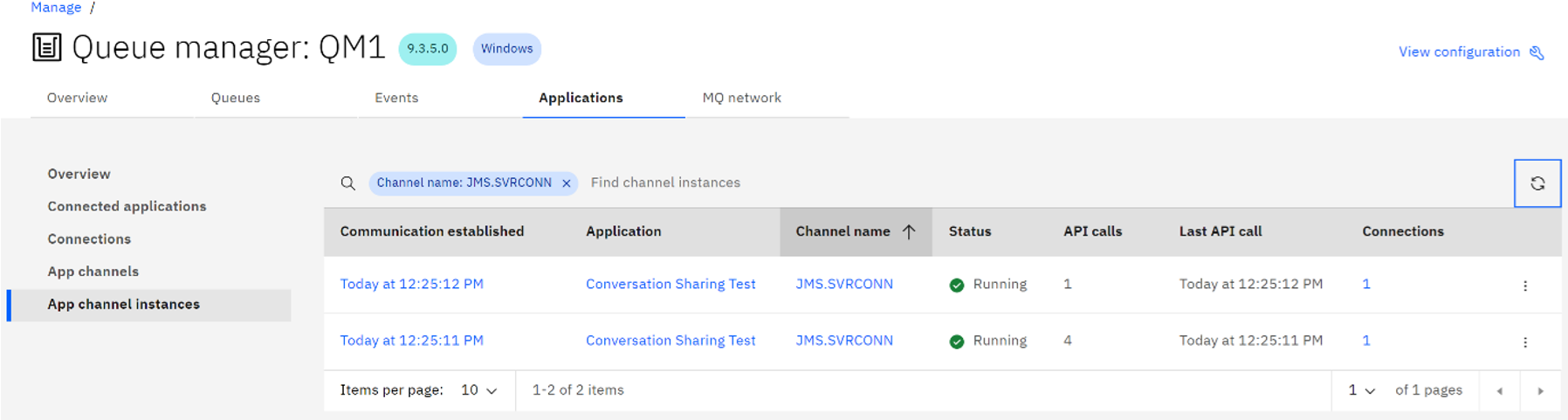1568x420 pixels.
Task: Click the queue manager icon beside QM1
Action: click(x=46, y=47)
